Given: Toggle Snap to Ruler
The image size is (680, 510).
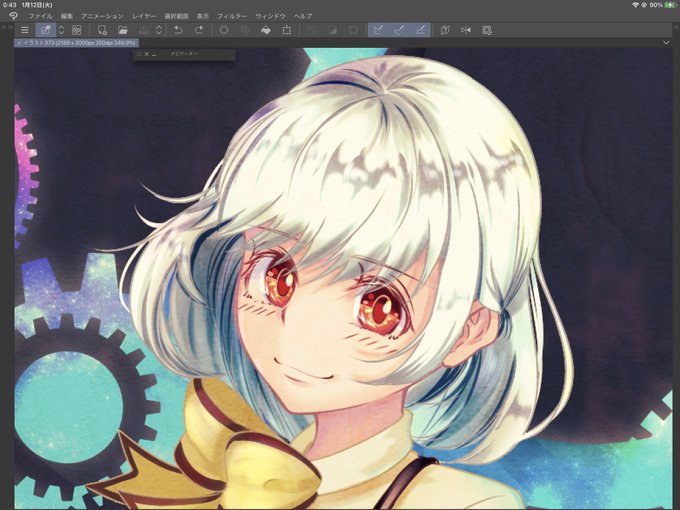Looking at the screenshot, I should coord(378,30).
